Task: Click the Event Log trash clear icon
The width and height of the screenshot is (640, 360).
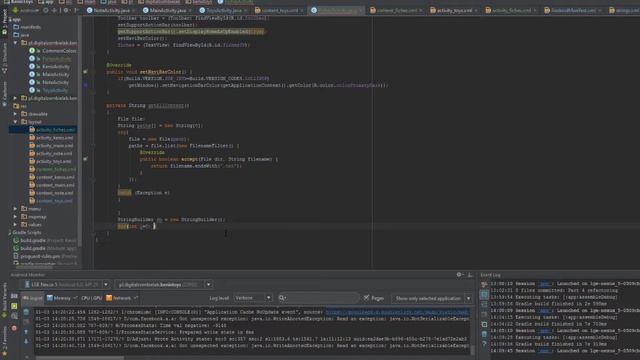Action: pos(484,334)
